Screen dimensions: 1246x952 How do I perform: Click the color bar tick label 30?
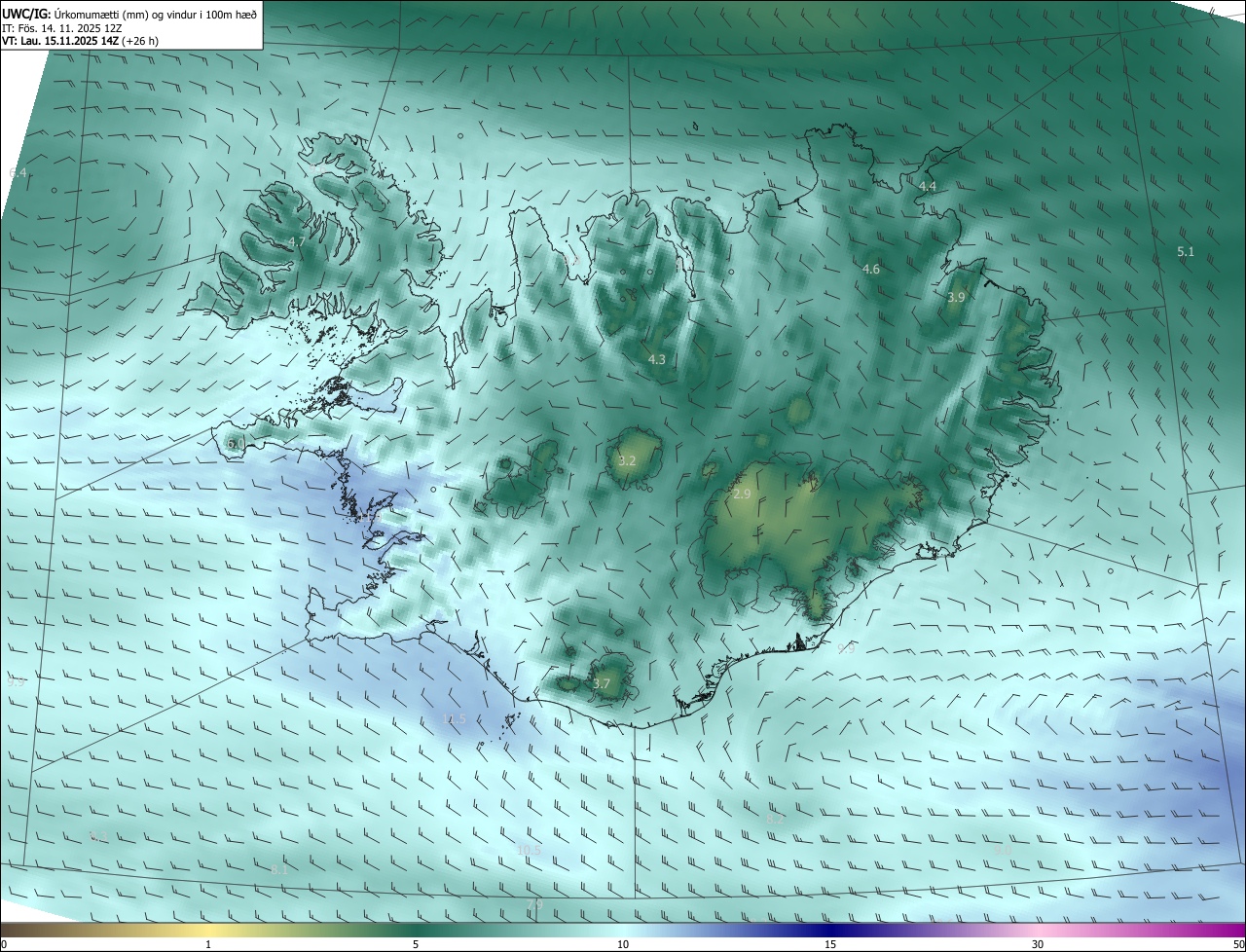[x=1038, y=944]
